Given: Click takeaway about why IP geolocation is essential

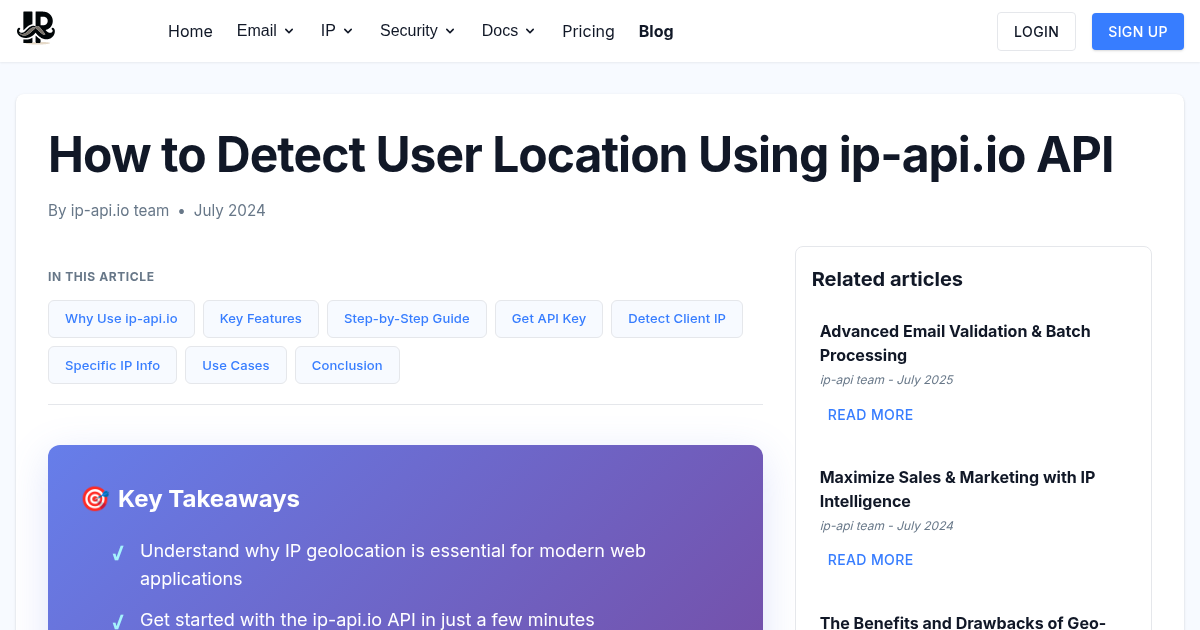Looking at the screenshot, I should [393, 565].
